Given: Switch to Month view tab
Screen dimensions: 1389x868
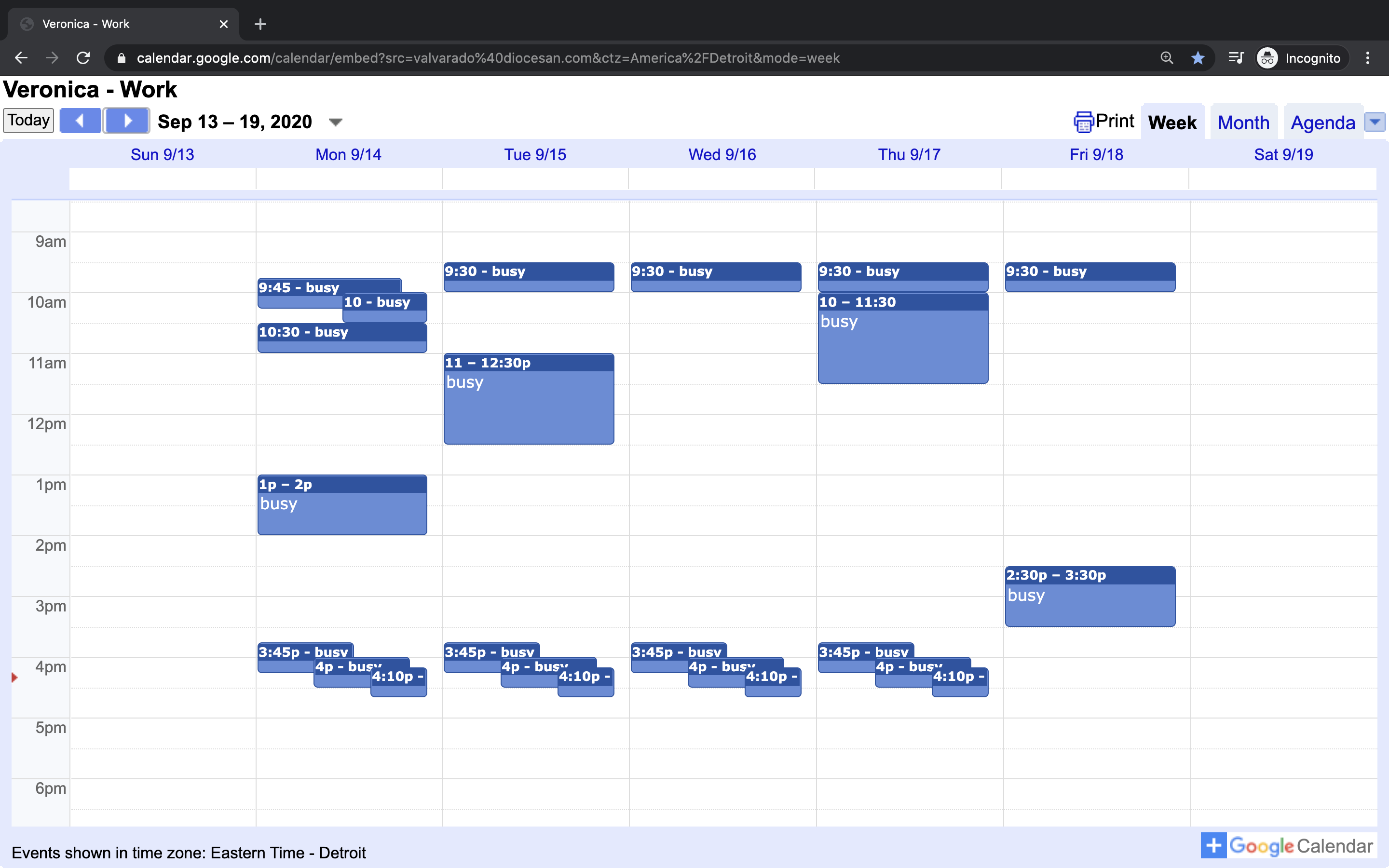Looking at the screenshot, I should [1243, 123].
